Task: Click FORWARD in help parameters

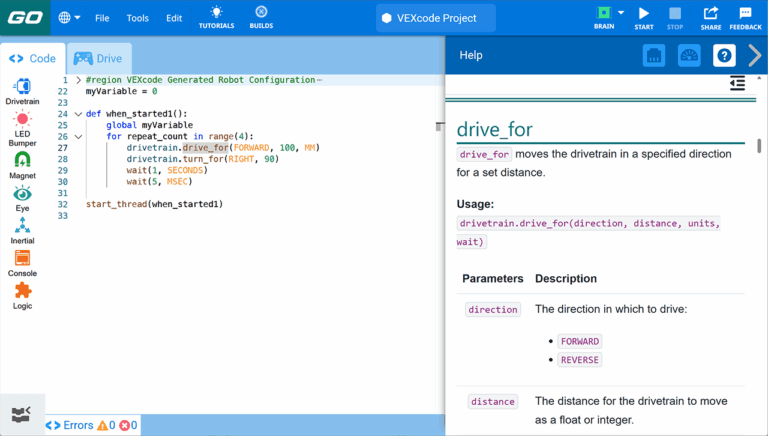Action: coord(580,341)
